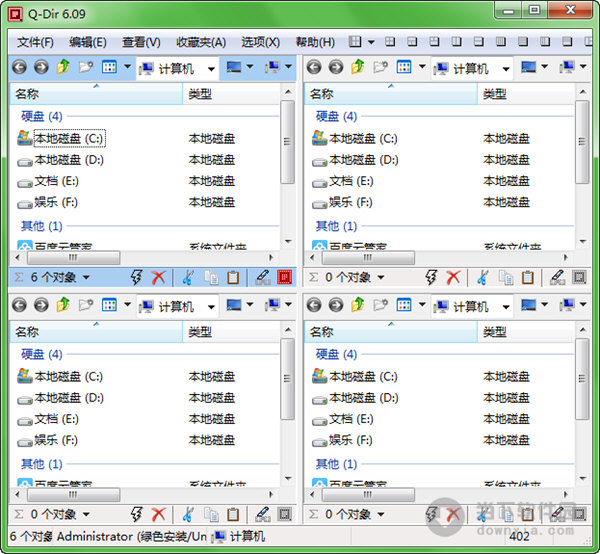Collapse 硬盘 (4) group in top-left pane
This screenshot has width=600, height=554.
[41, 116]
